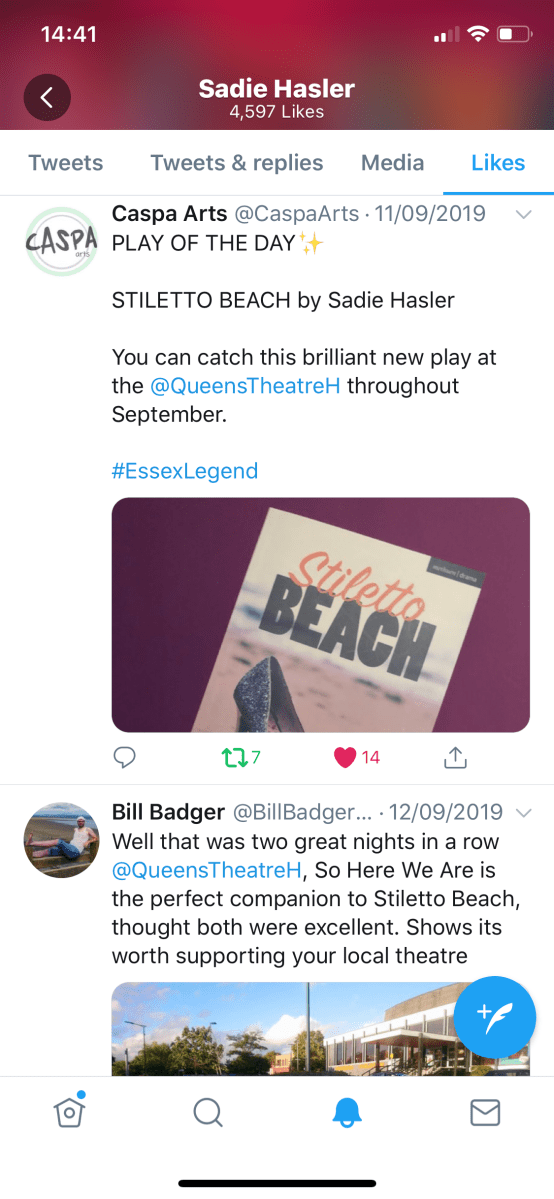Expand Caspa Arts tweet options chevron
This screenshot has width=554, height=1199.
(x=524, y=215)
